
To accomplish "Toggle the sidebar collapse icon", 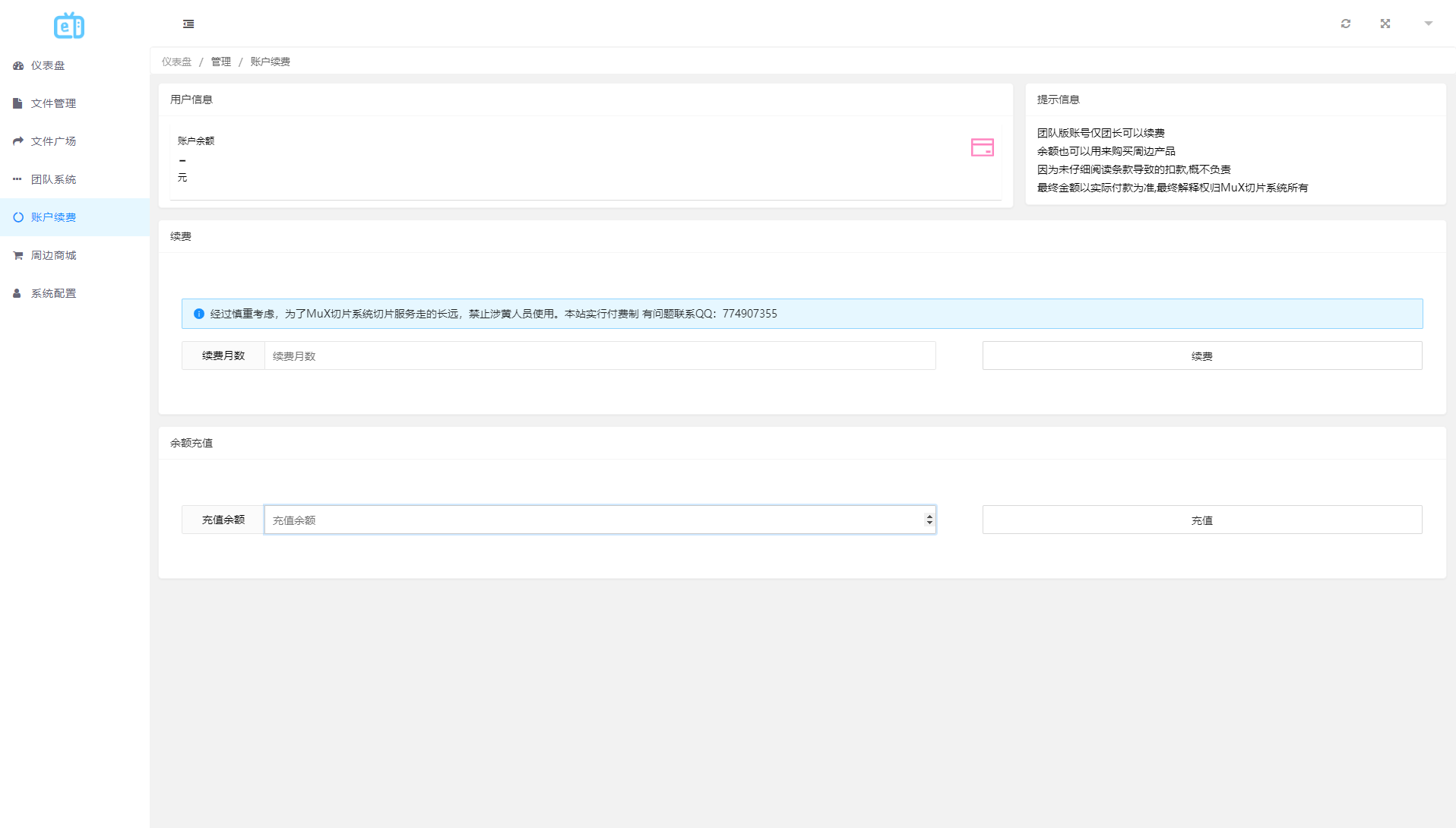I will click(188, 24).
